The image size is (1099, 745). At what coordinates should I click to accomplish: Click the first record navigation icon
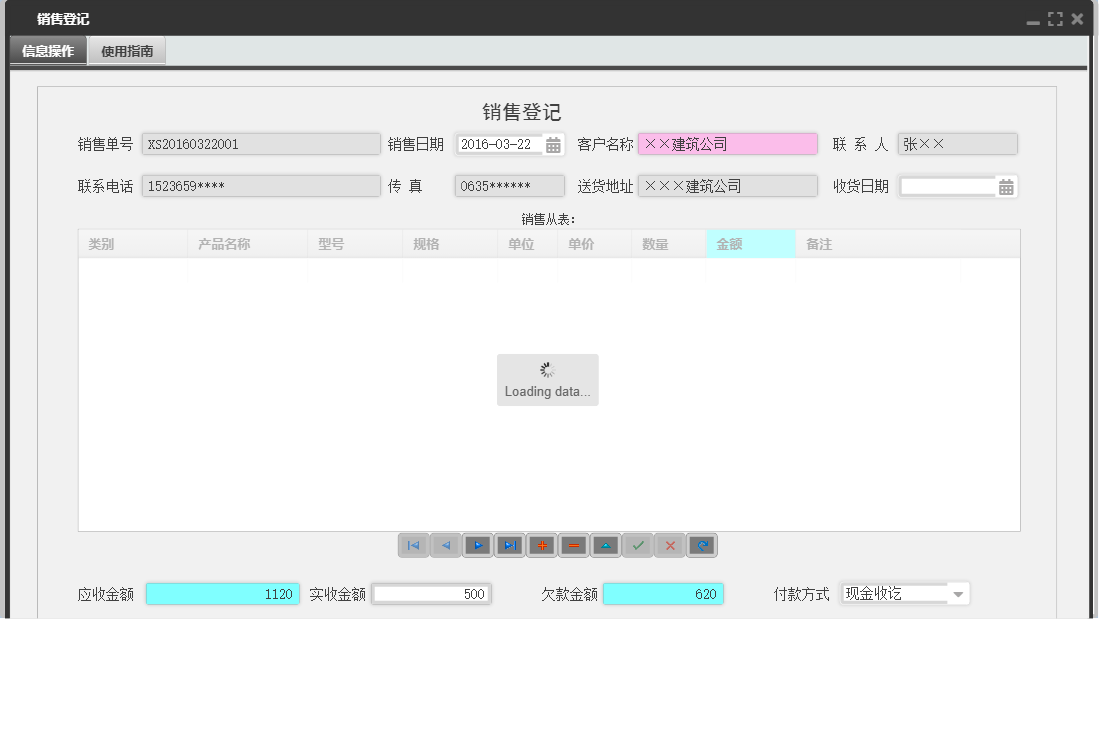(x=413, y=545)
